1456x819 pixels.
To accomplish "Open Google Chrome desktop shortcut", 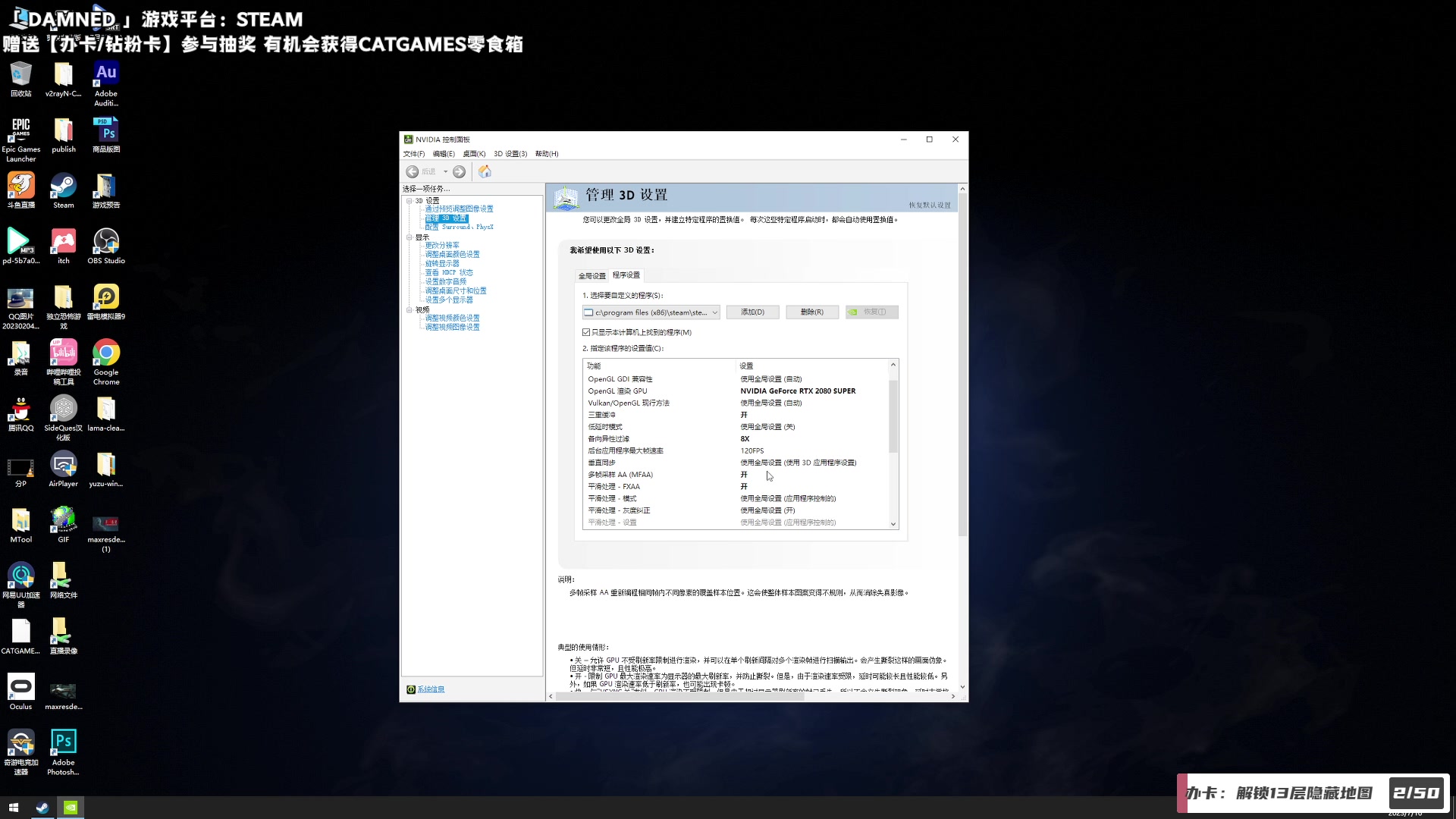I will point(106,362).
